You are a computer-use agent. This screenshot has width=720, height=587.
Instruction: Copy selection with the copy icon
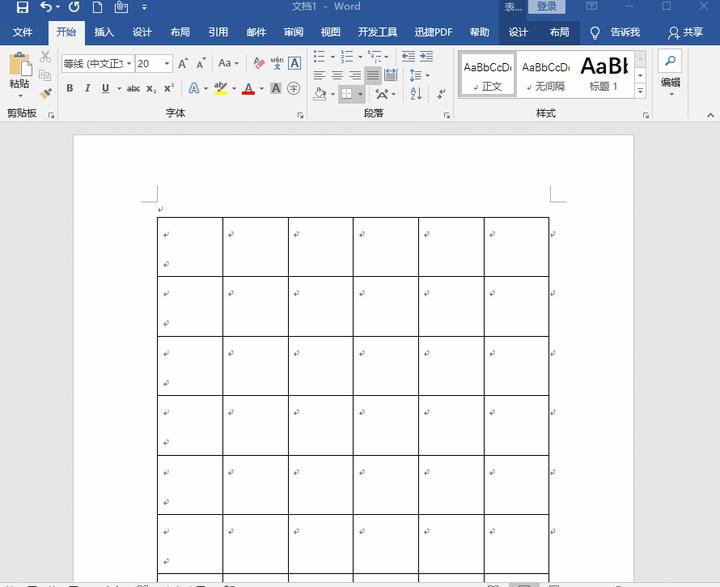click(x=45, y=75)
